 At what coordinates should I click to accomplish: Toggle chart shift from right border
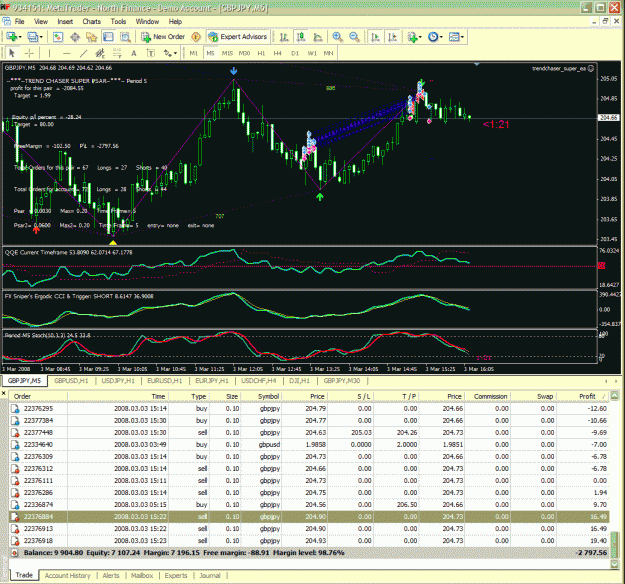point(392,37)
